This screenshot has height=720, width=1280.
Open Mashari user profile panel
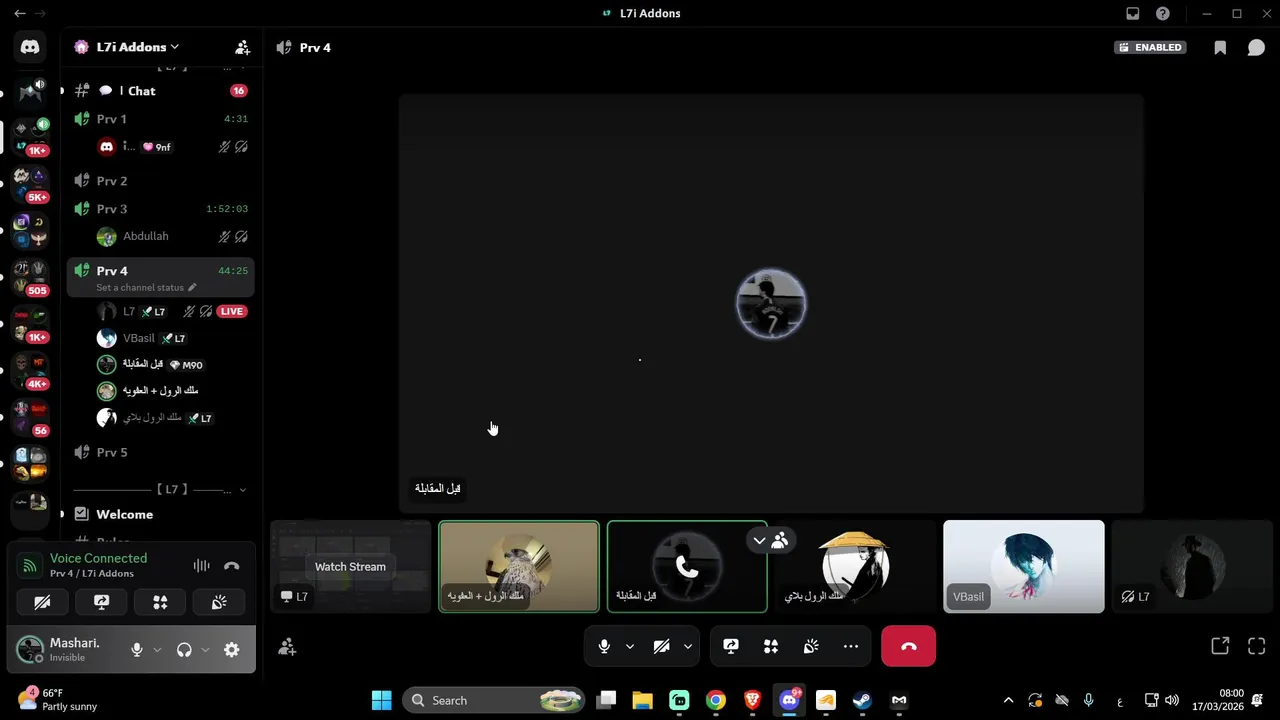[68, 650]
